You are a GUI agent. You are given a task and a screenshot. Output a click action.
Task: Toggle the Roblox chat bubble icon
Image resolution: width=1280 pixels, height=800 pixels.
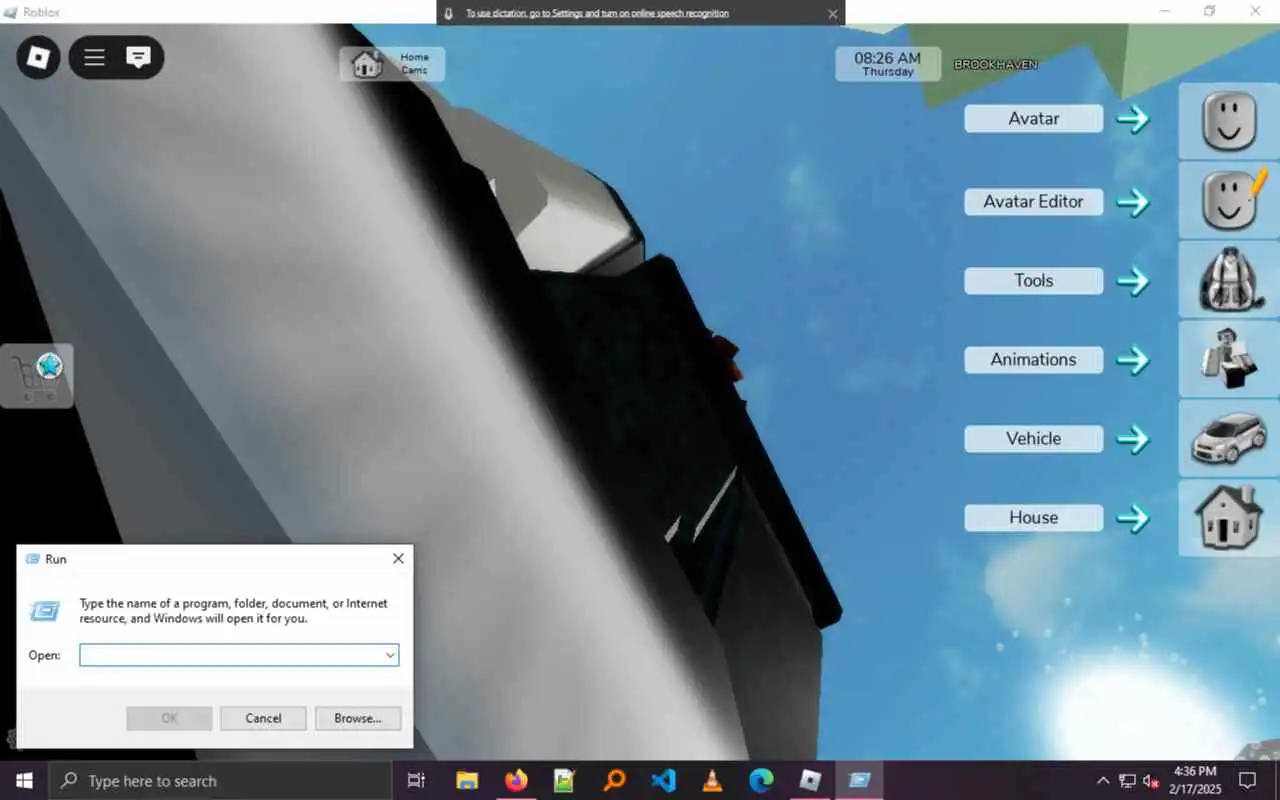(138, 57)
